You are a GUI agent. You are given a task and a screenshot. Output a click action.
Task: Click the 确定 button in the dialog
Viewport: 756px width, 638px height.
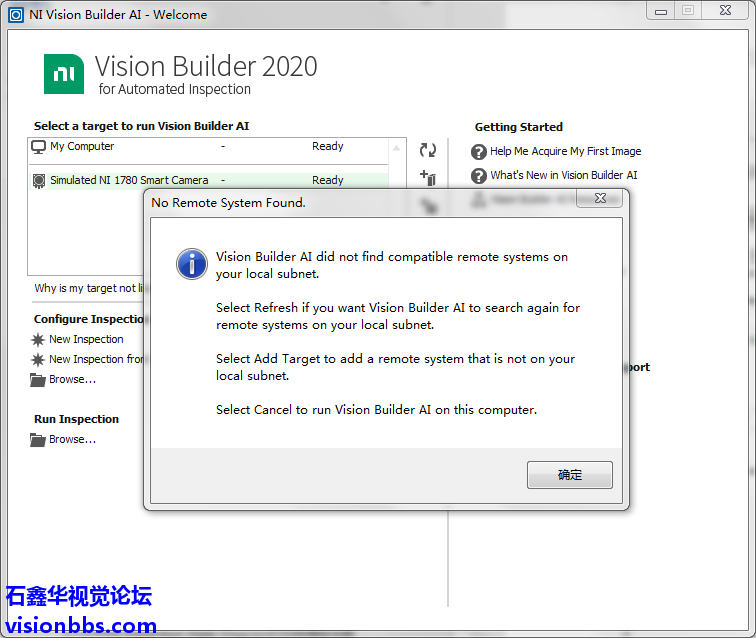569,475
